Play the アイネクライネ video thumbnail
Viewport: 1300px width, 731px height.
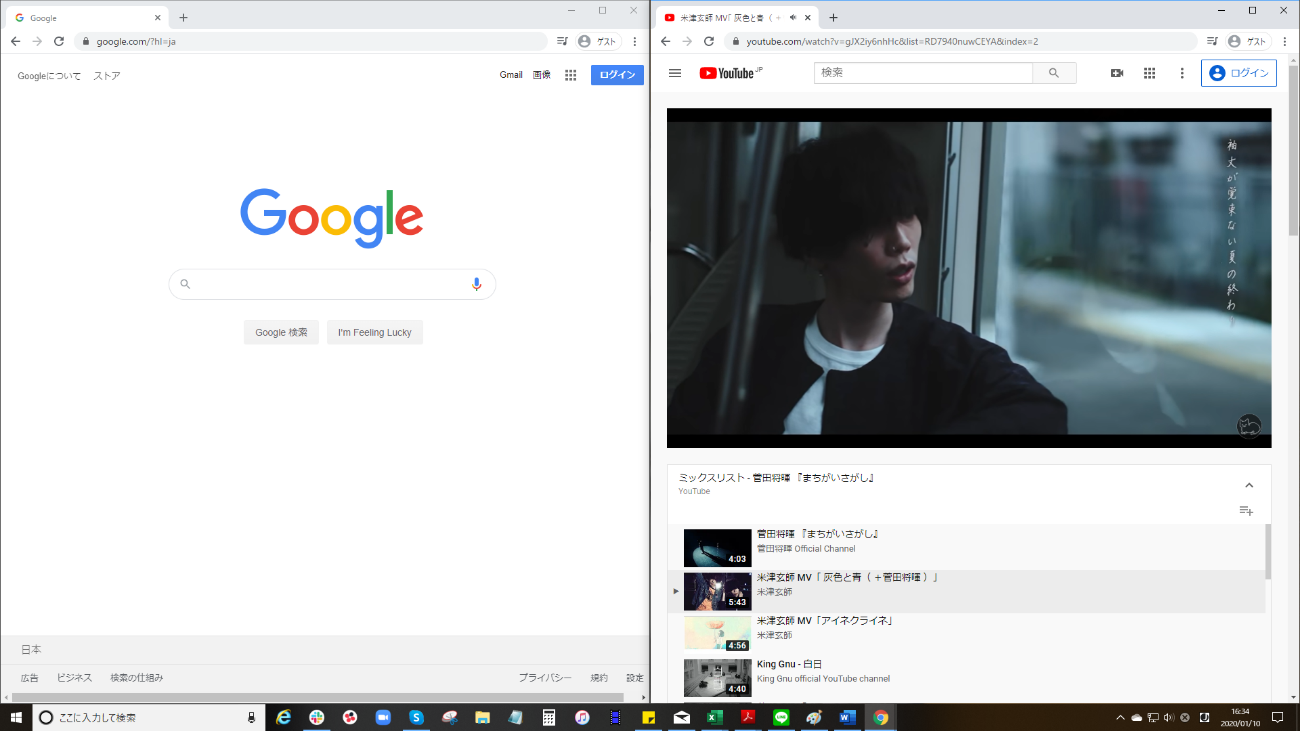tap(717, 634)
